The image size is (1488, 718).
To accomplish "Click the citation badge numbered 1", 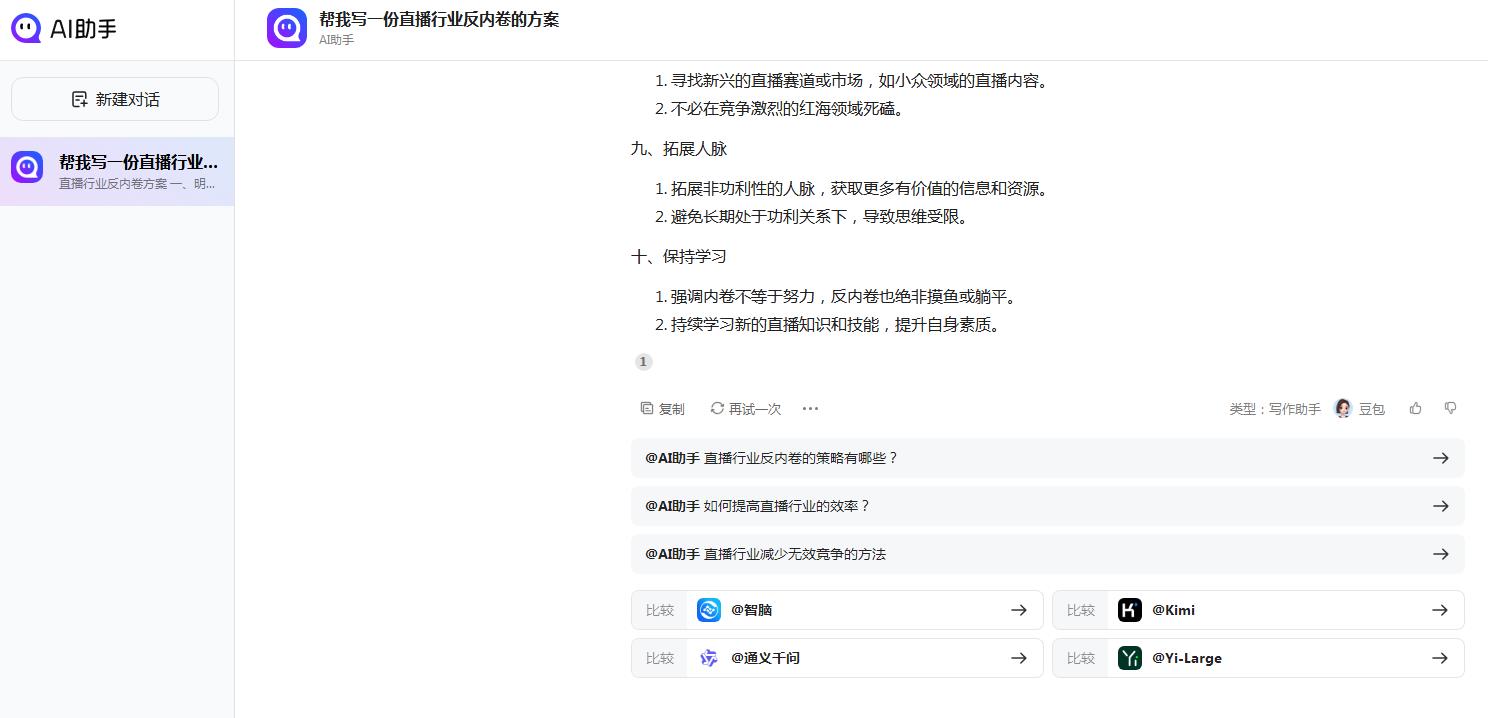I will (643, 362).
